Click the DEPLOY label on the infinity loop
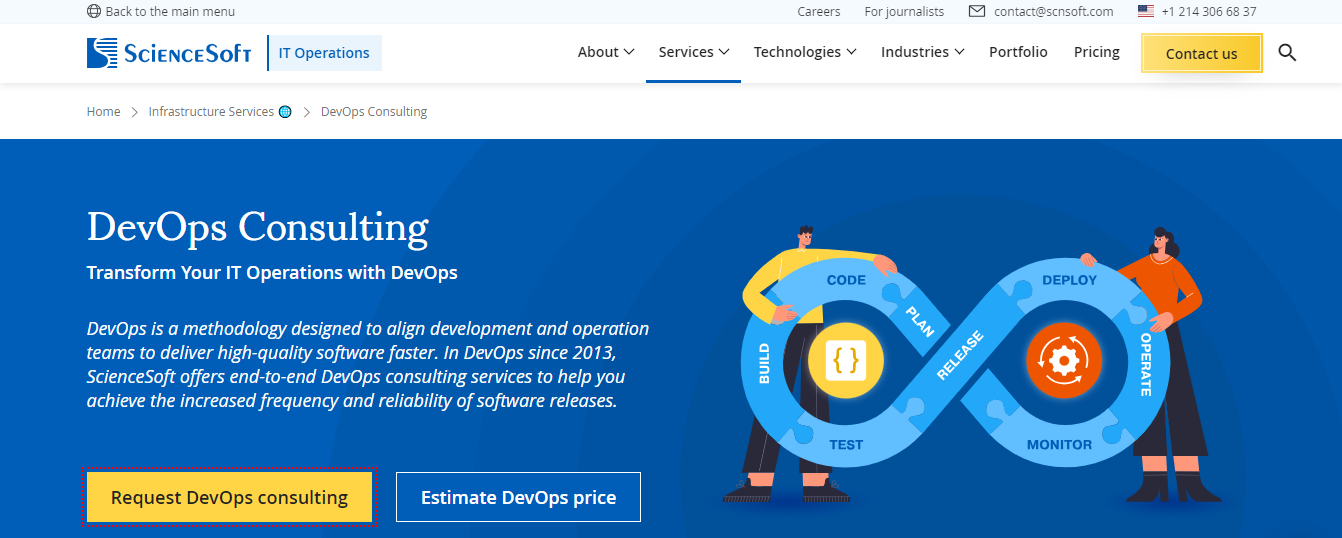Viewport: 1342px width, 538px height. (1069, 280)
